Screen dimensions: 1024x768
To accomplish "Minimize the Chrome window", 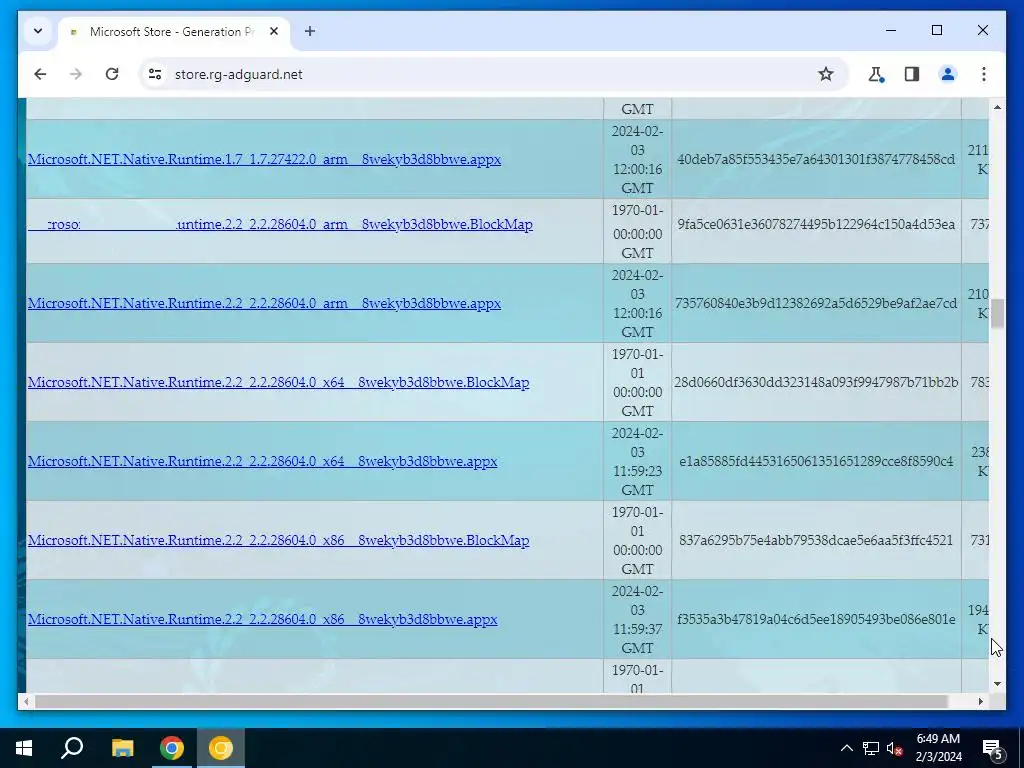I will [891, 30].
